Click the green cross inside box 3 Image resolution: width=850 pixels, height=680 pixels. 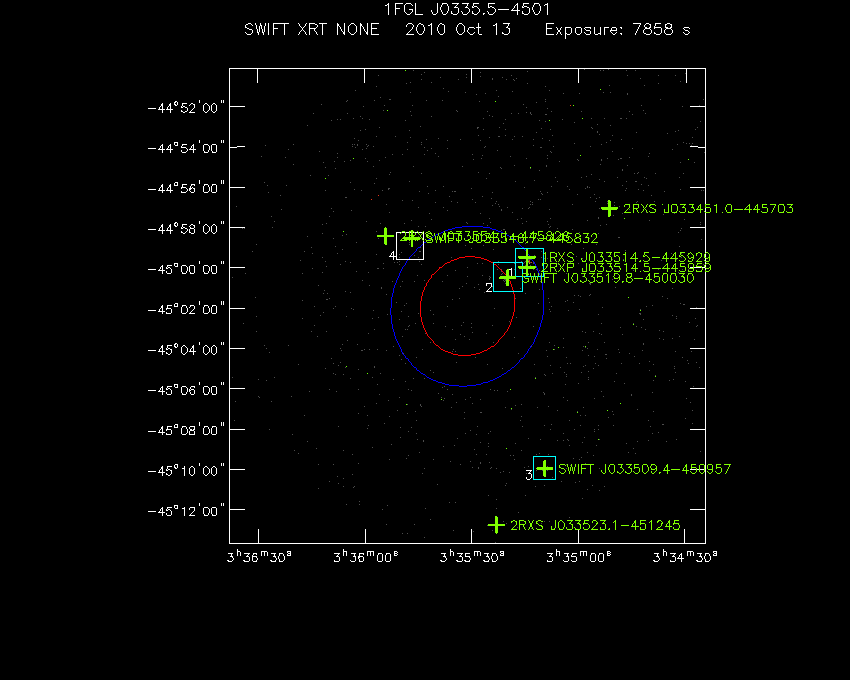544,468
